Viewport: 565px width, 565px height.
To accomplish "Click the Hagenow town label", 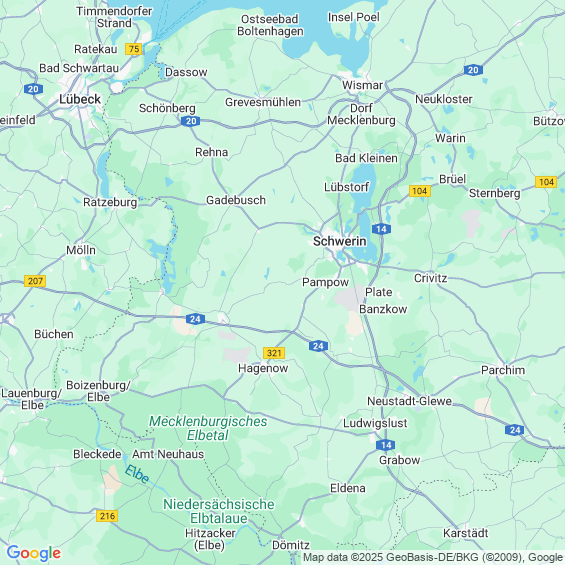I will click(263, 368).
